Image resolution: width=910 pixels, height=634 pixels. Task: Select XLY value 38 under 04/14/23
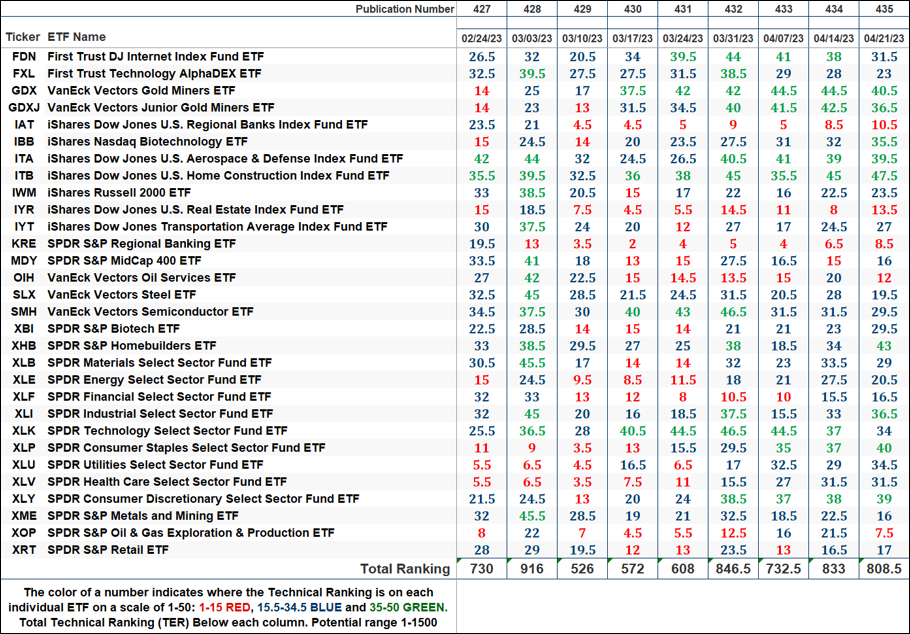point(833,499)
